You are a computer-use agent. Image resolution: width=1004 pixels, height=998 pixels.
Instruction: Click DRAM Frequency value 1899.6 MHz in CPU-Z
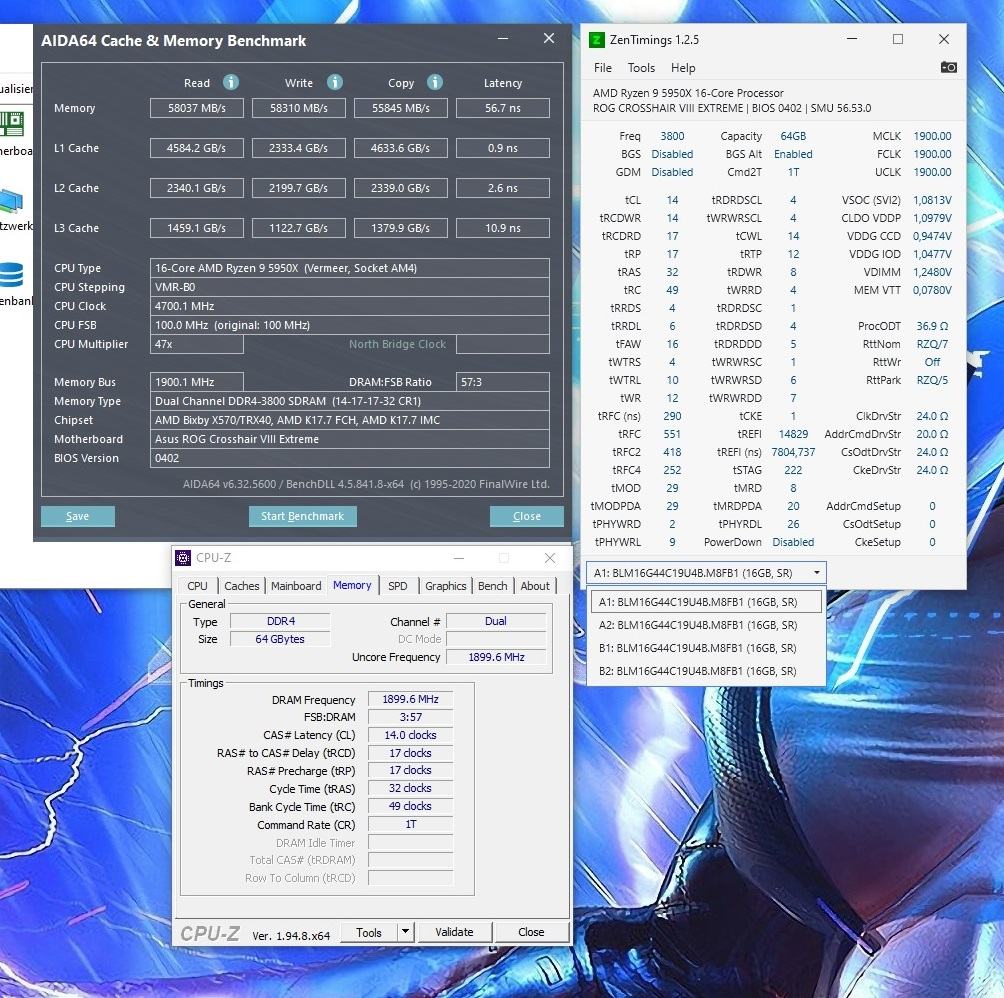pos(410,699)
